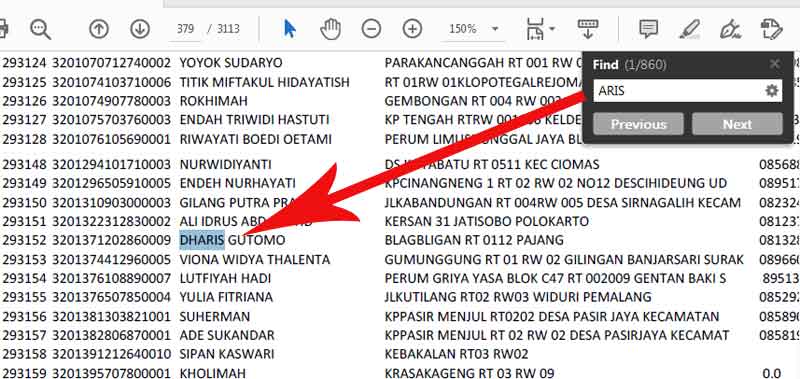Click the Next button in Find

point(737,124)
